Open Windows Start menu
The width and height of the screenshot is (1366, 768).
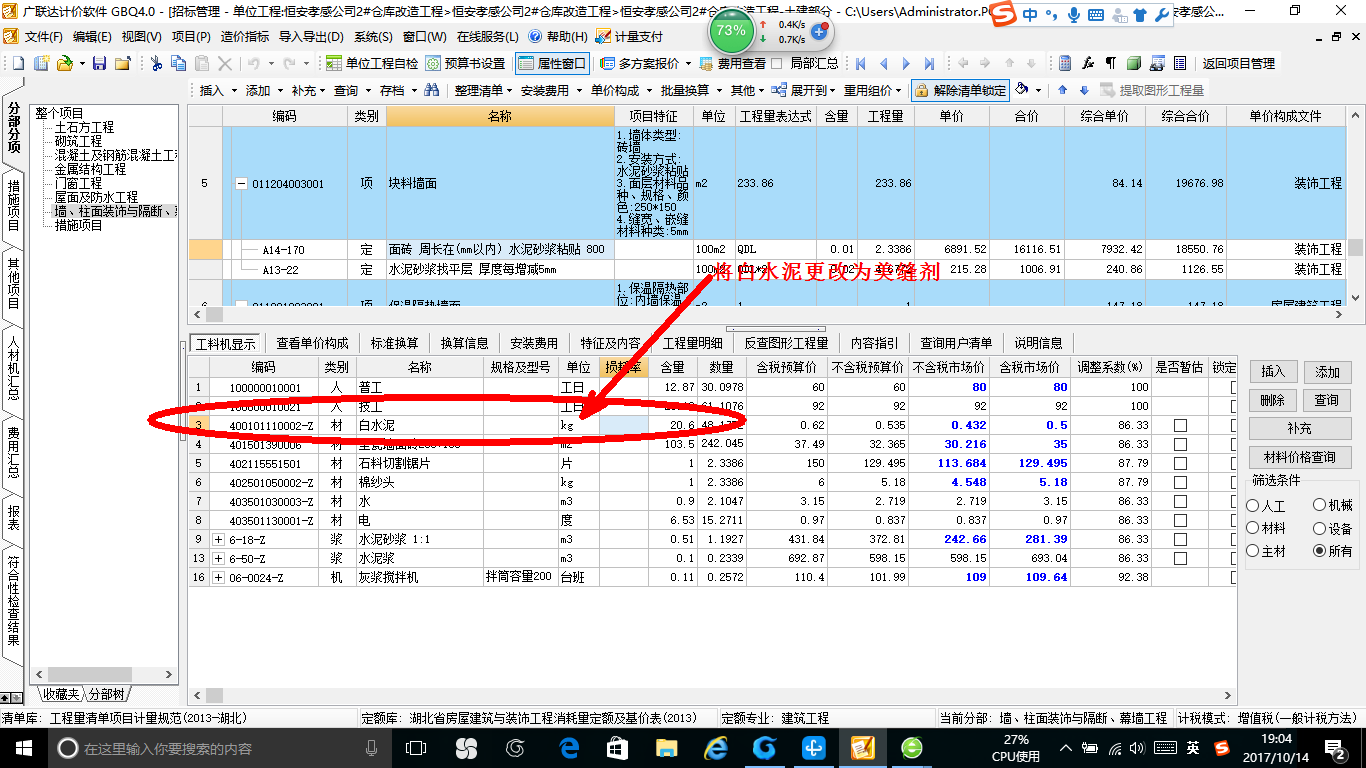[22, 748]
